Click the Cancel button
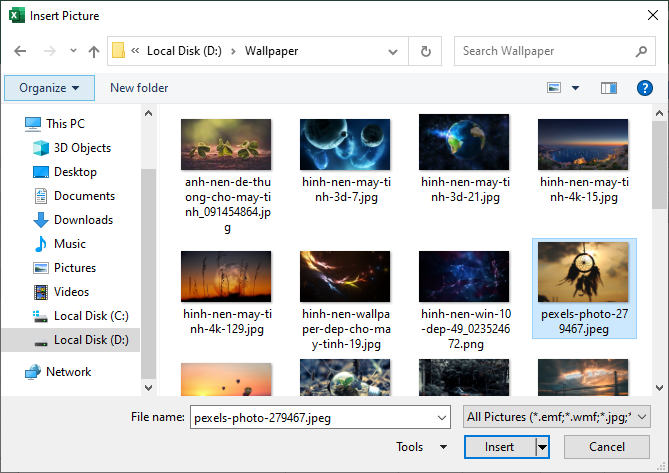The height and width of the screenshot is (473, 669). (606, 447)
